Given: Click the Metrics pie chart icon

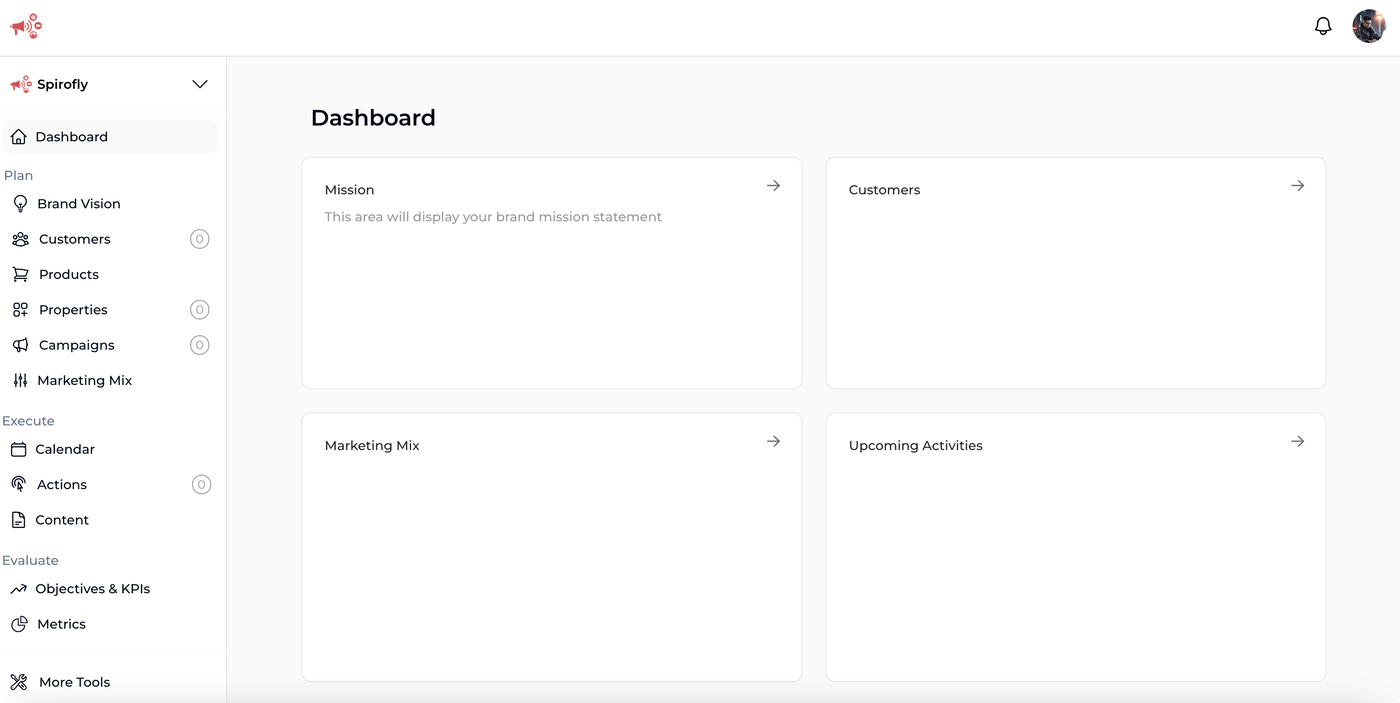Looking at the screenshot, I should pyautogui.click(x=19, y=624).
